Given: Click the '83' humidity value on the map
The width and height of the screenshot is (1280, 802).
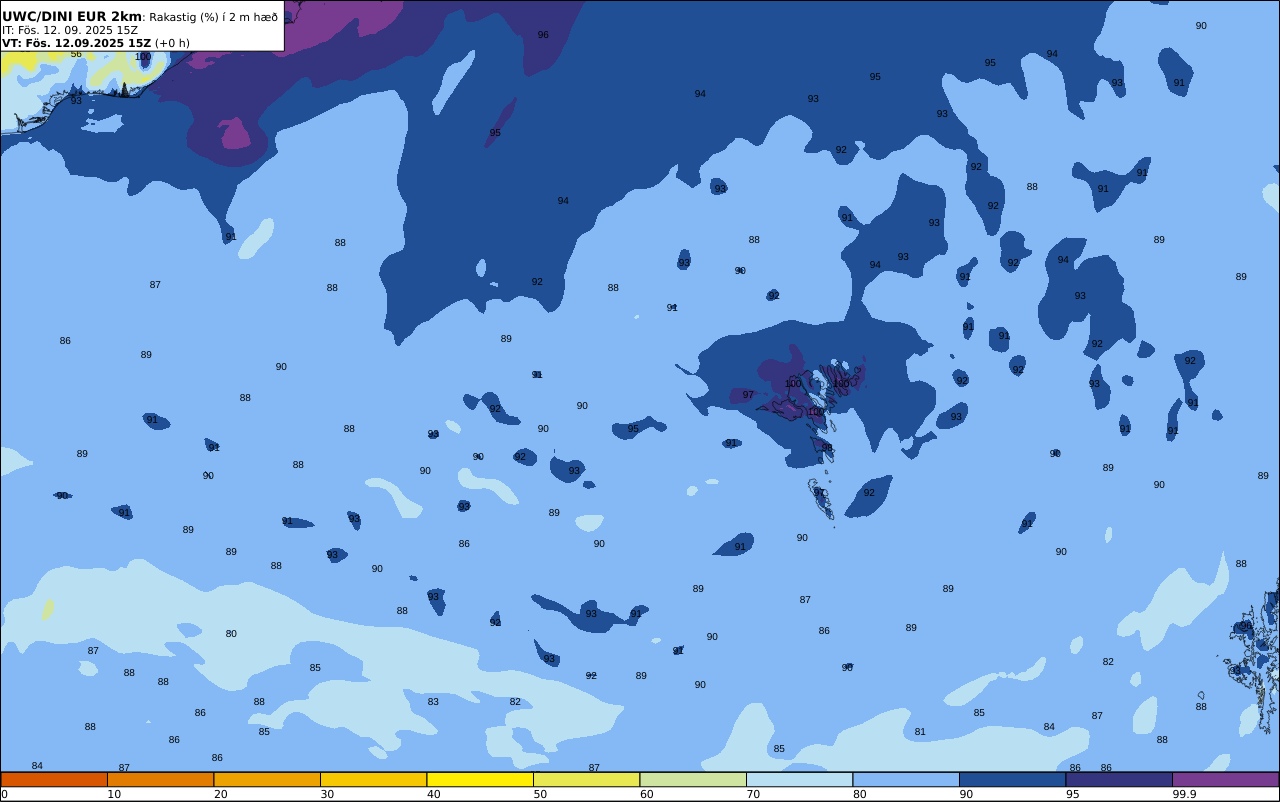Looking at the screenshot, I should click(x=433, y=702).
